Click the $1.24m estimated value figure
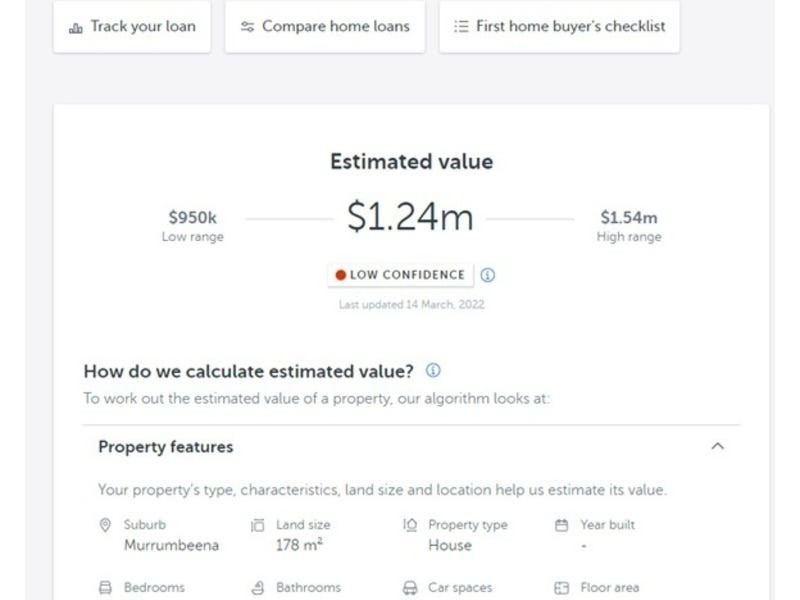The height and width of the screenshot is (600, 800). 410,217
